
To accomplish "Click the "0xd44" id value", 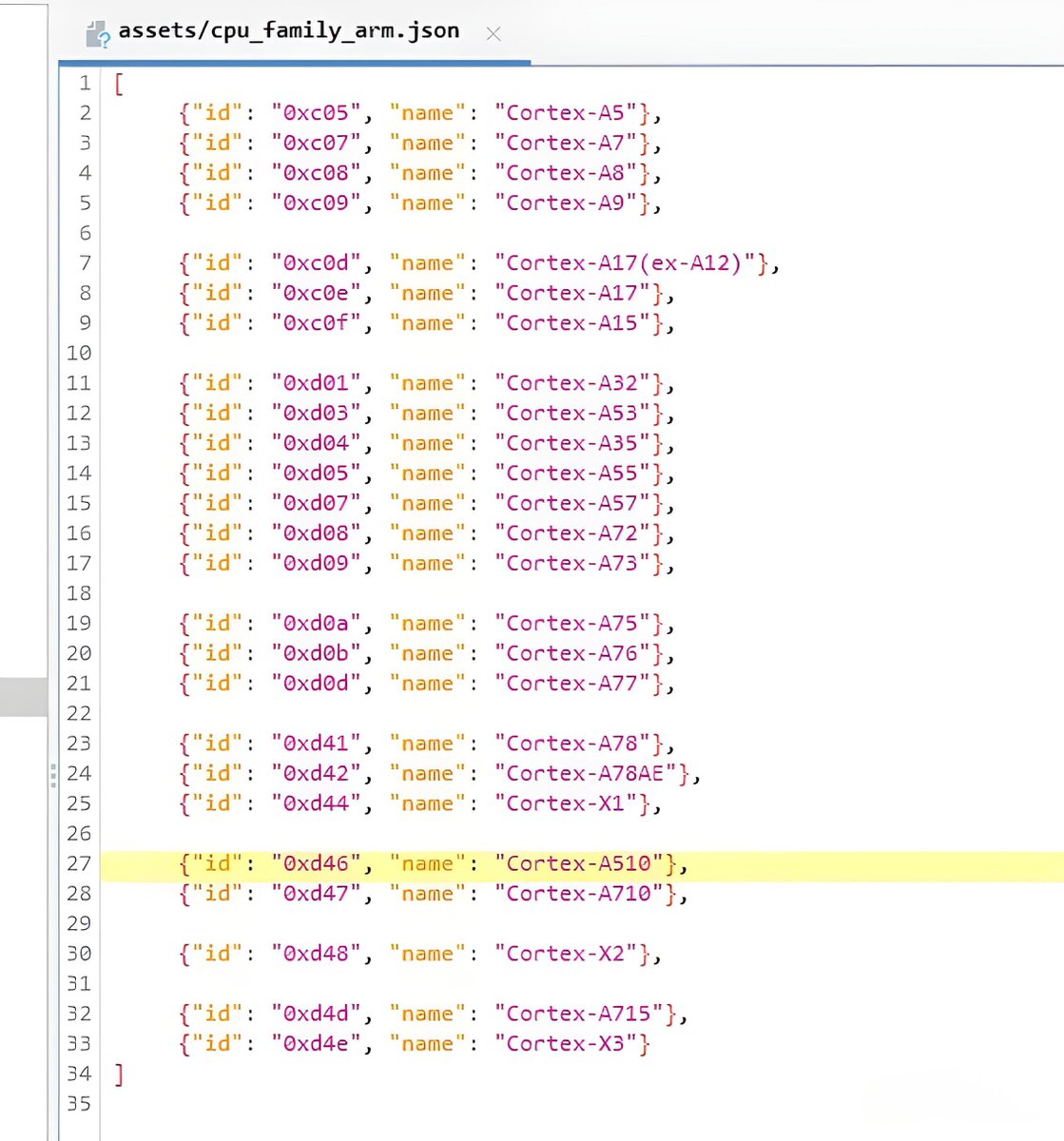I will (317, 804).
